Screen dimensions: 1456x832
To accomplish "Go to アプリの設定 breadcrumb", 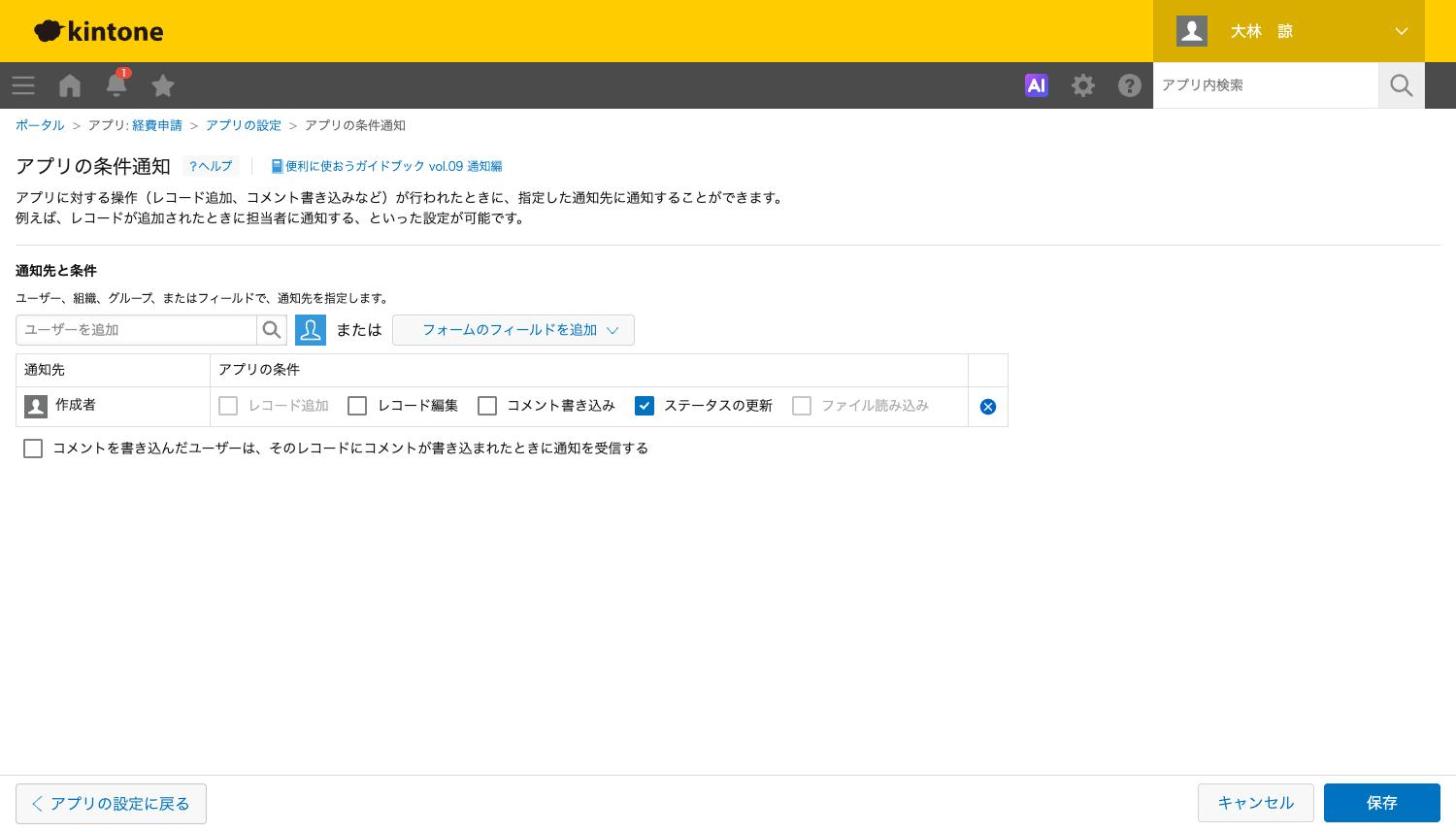I will pyautogui.click(x=243, y=125).
